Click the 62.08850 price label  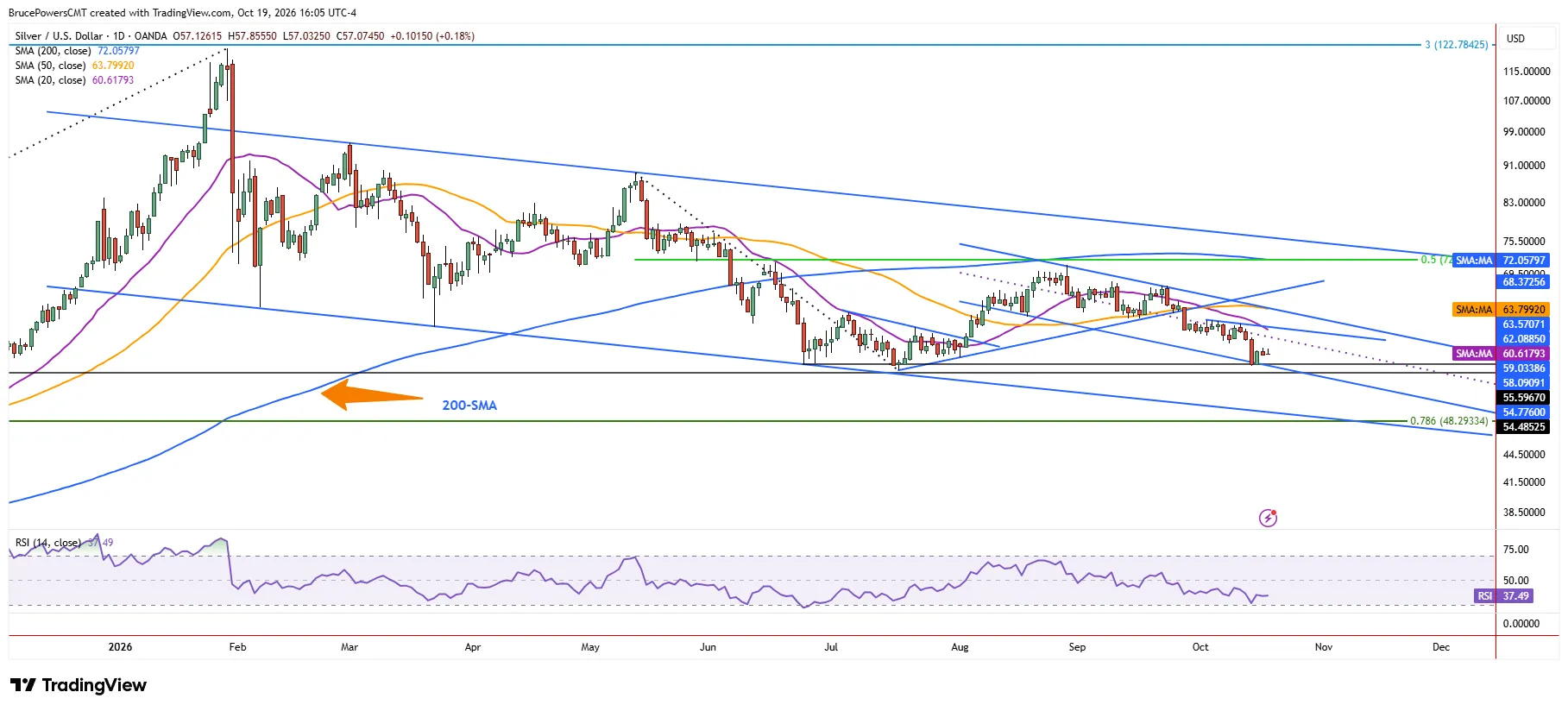(x=1524, y=339)
